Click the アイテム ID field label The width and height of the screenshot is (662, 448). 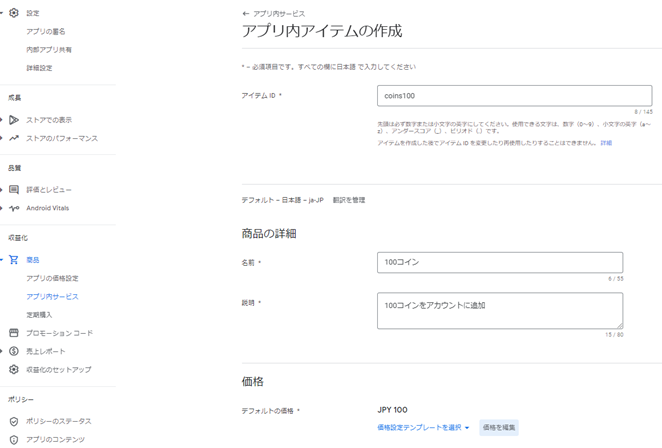[261, 96]
